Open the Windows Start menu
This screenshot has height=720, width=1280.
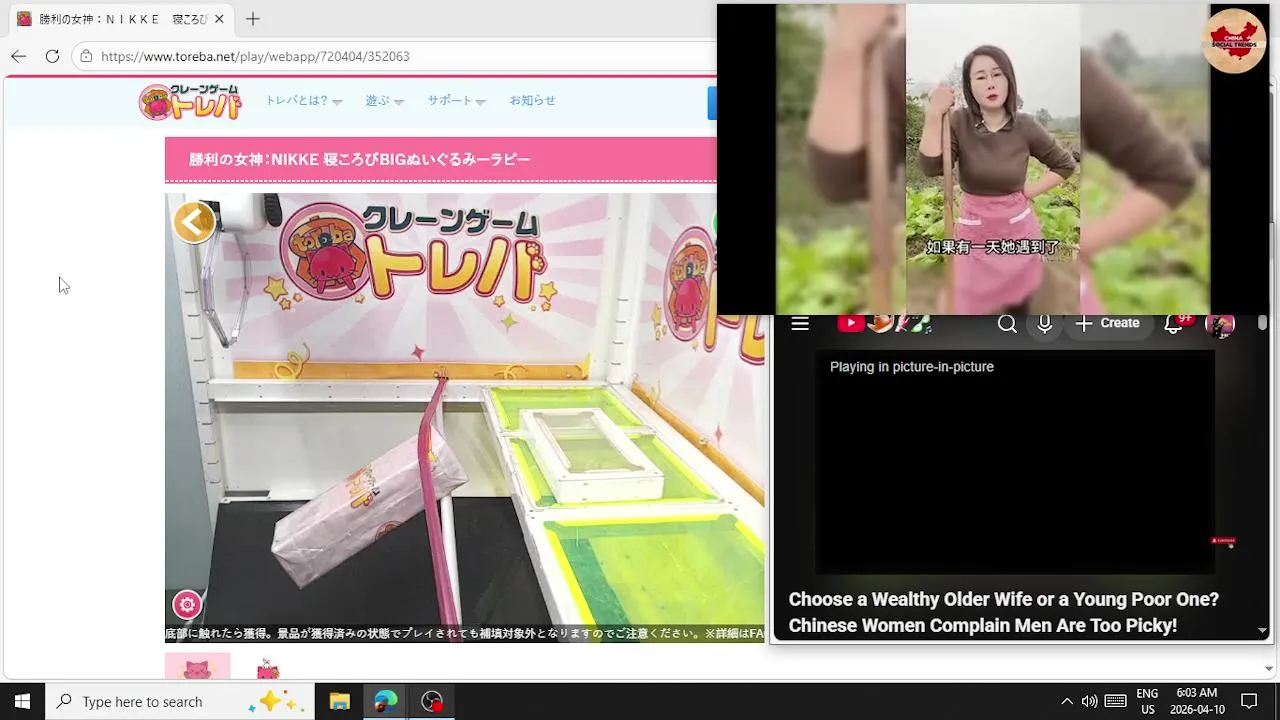[22, 701]
